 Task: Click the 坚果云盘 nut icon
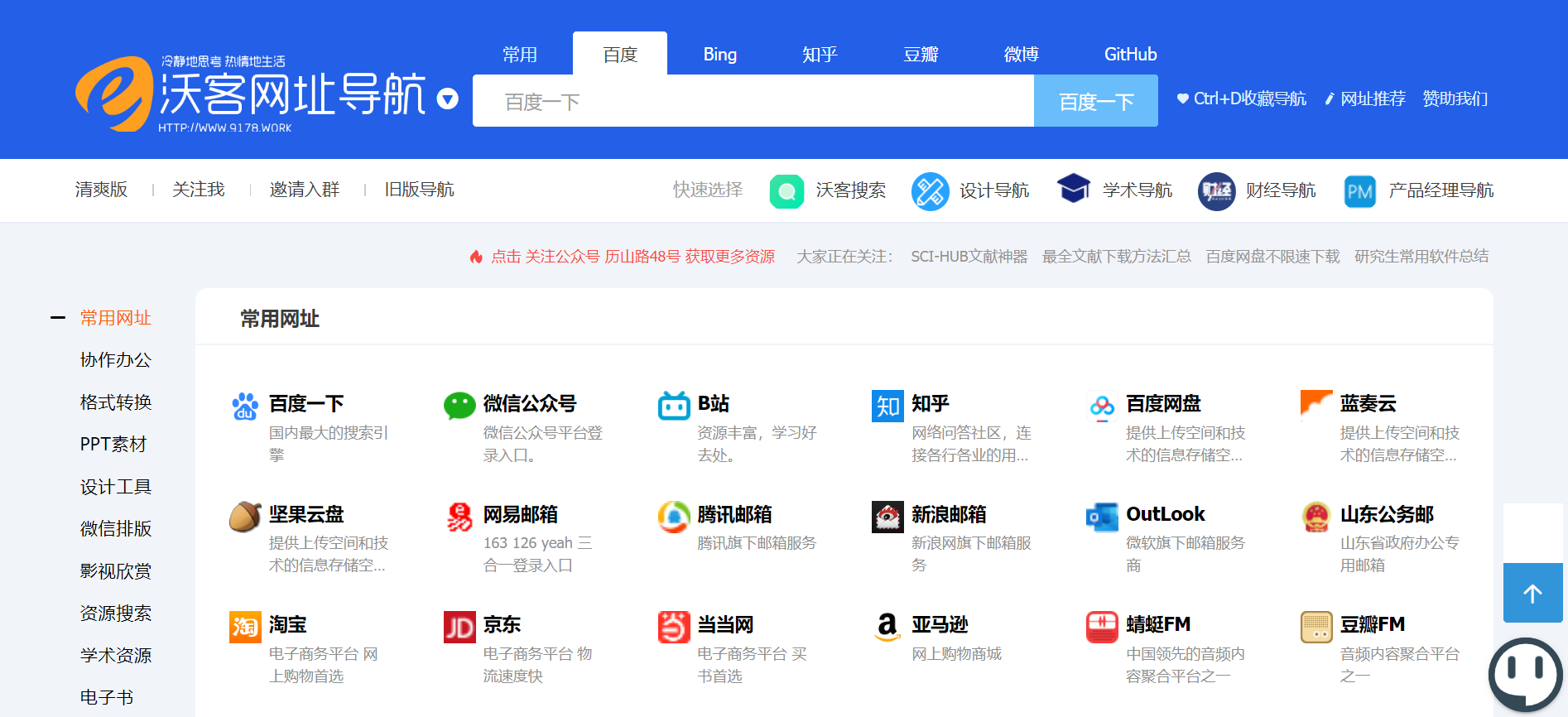coord(245,517)
